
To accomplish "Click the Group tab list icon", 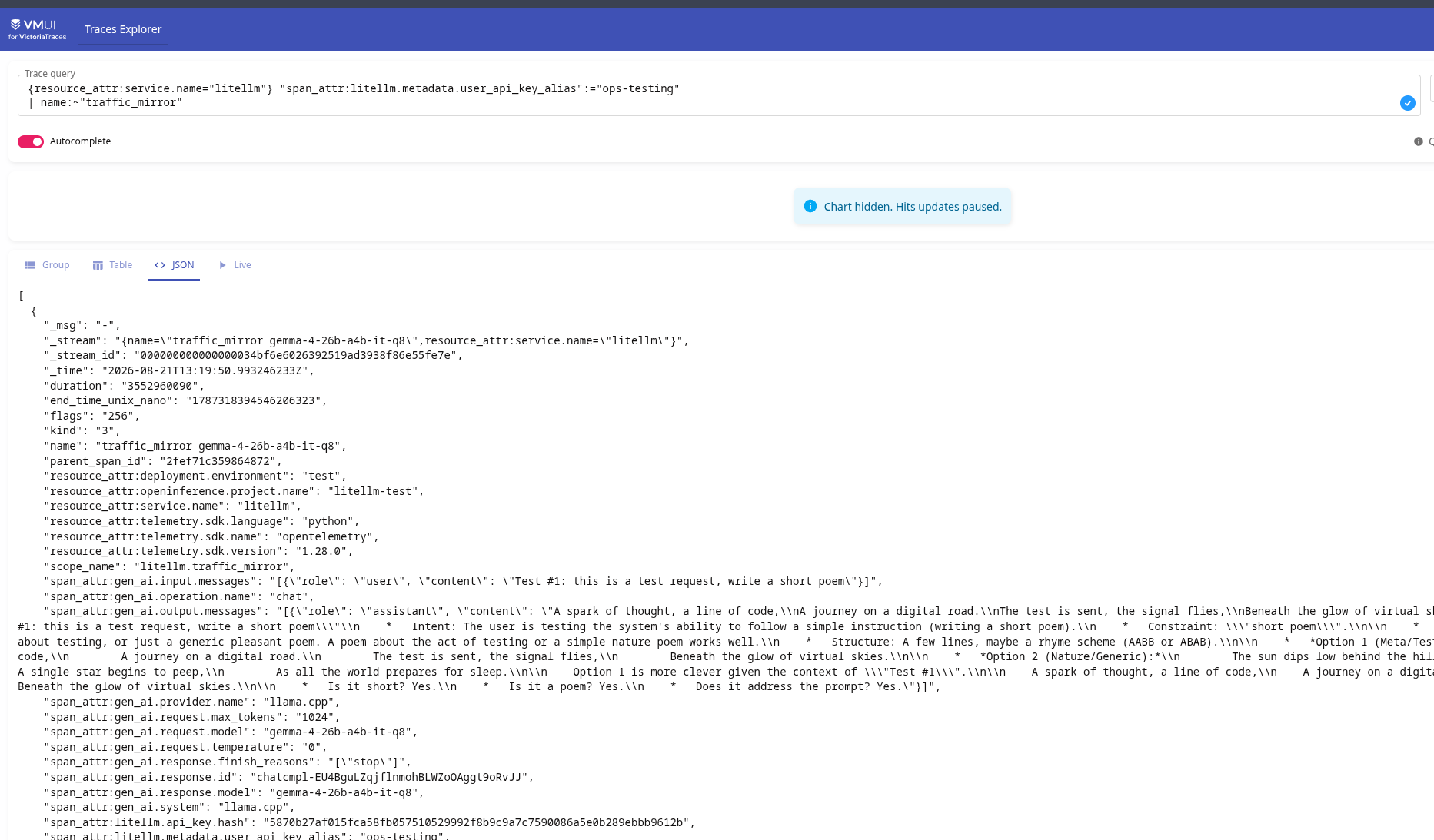I will point(30,265).
